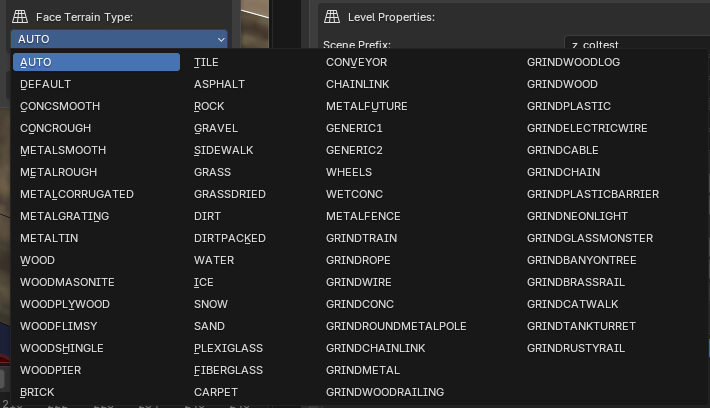Select GRINDRUSTYRAIL terrain type
The width and height of the screenshot is (710, 408).
(x=575, y=348)
